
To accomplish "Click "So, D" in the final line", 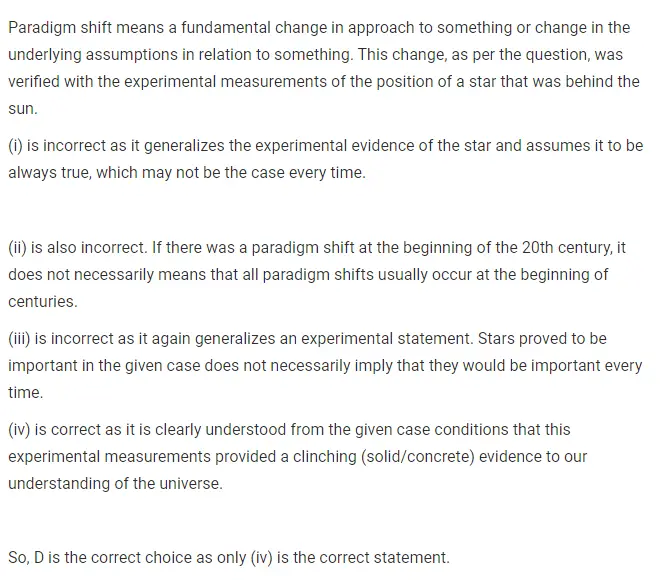I will (27, 557).
